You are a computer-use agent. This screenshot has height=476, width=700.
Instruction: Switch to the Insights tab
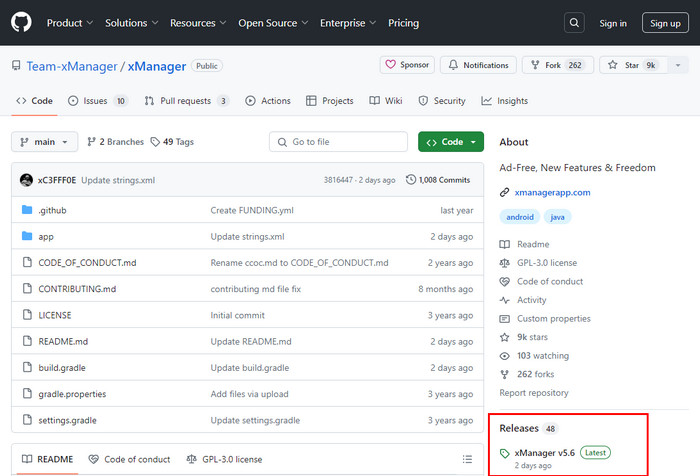pyautogui.click(x=504, y=101)
